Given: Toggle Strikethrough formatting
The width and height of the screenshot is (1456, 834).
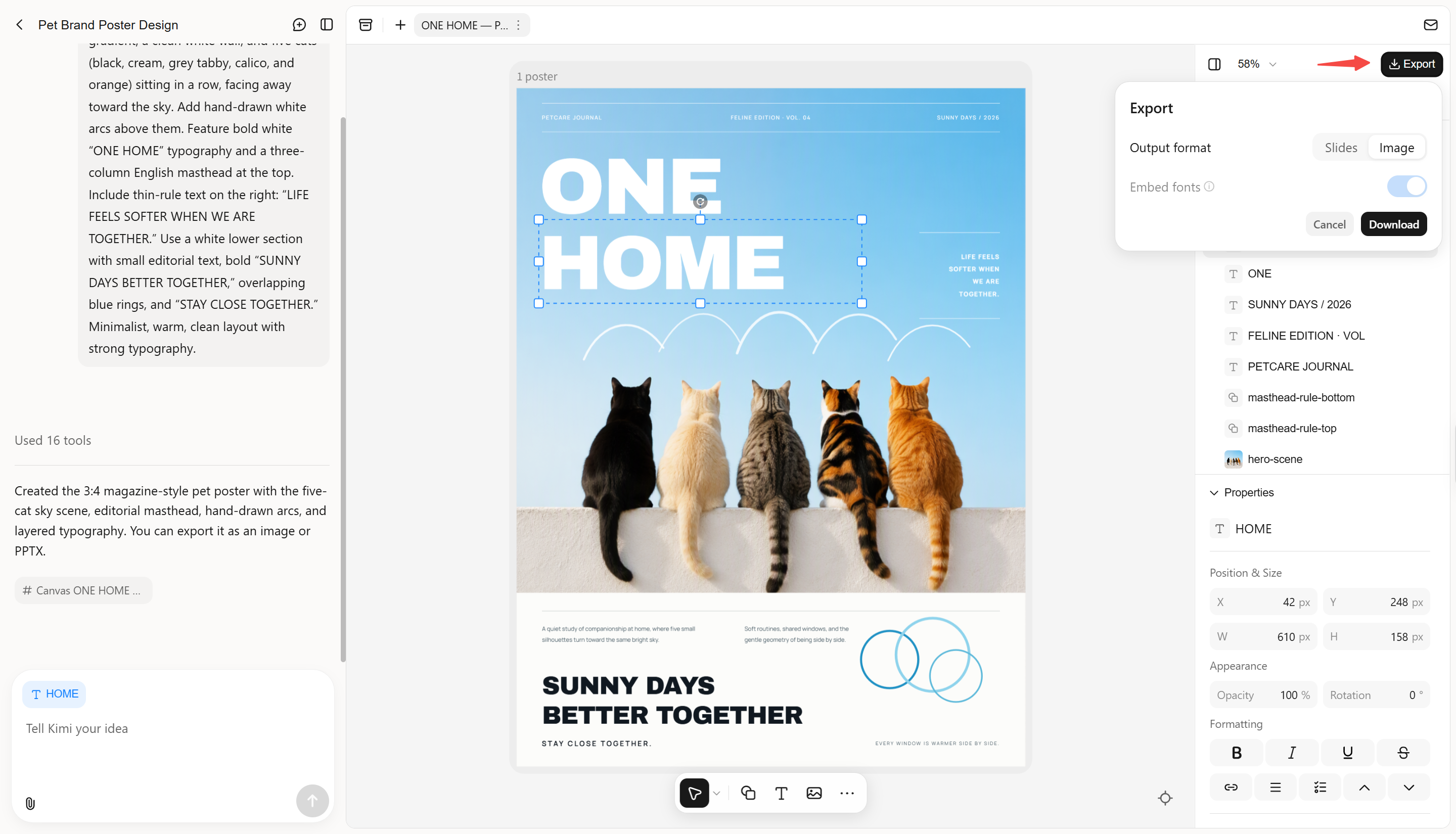Looking at the screenshot, I should 1403,753.
